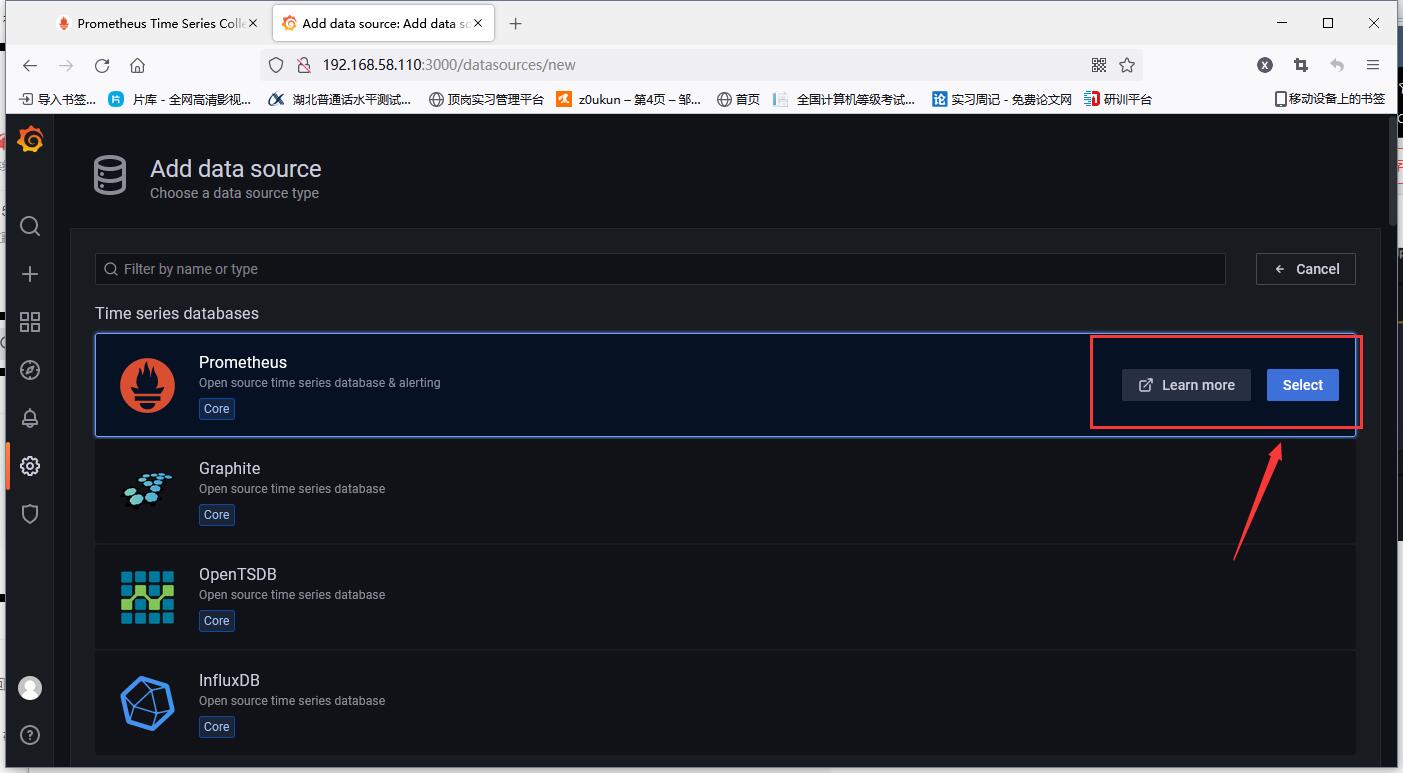Click the page vertical scrollbar
Screen dimensions: 1403x773
(1395, 170)
